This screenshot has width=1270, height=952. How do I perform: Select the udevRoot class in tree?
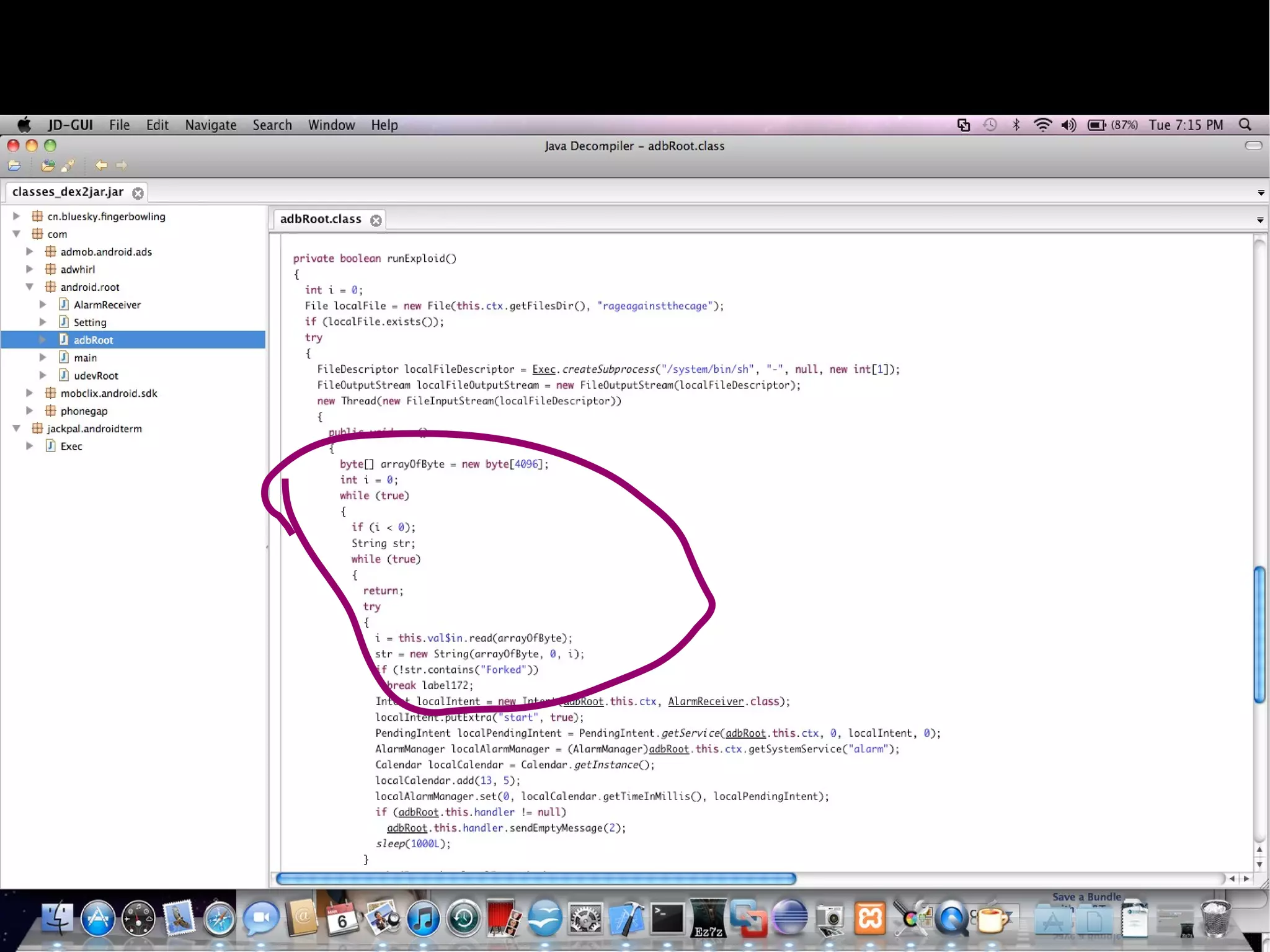point(95,375)
